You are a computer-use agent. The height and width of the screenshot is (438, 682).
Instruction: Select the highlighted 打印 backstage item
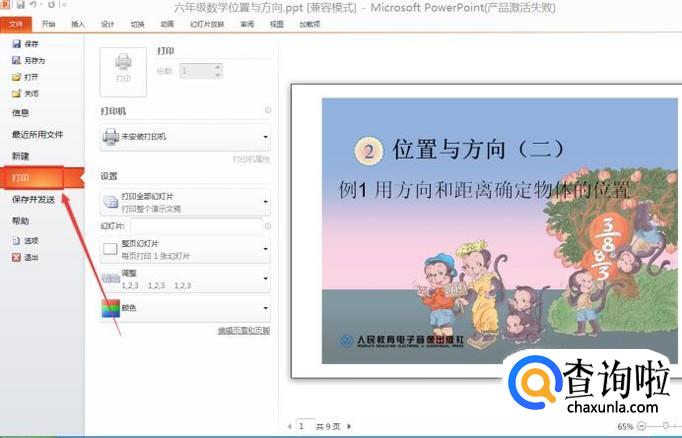[x=42, y=177]
